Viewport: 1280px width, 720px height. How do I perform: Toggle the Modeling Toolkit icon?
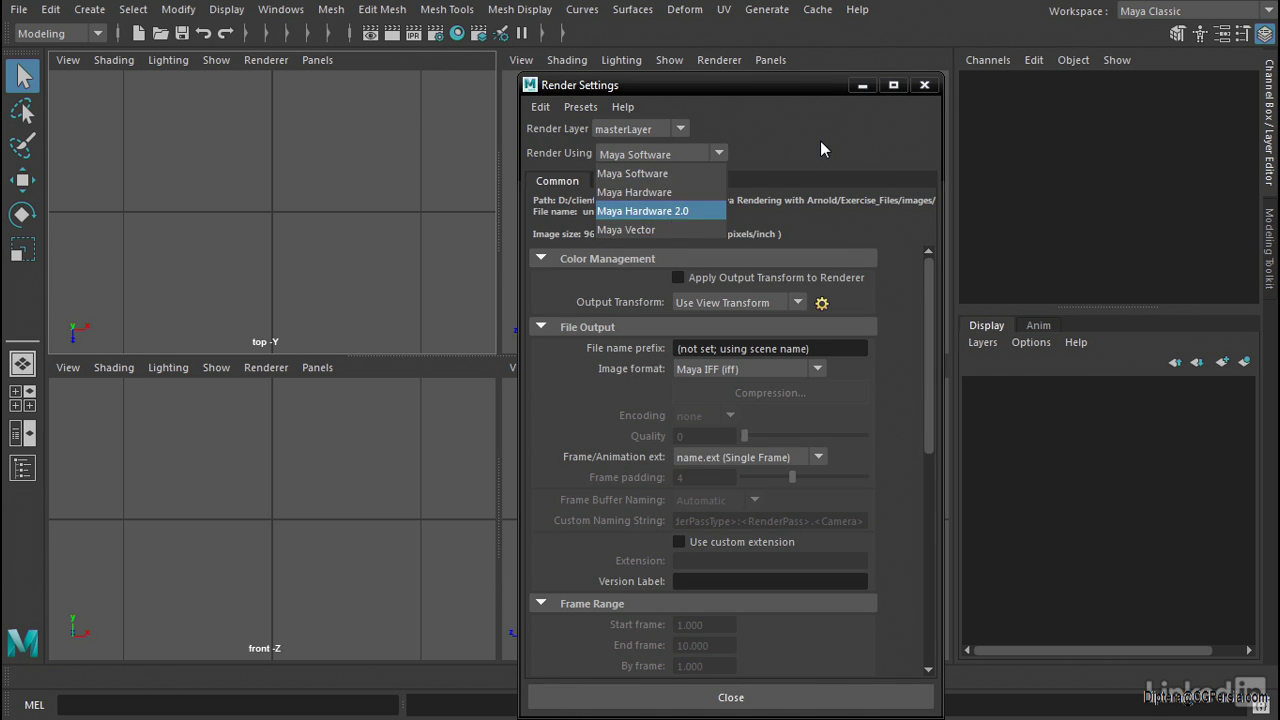pyautogui.click(x=1178, y=33)
